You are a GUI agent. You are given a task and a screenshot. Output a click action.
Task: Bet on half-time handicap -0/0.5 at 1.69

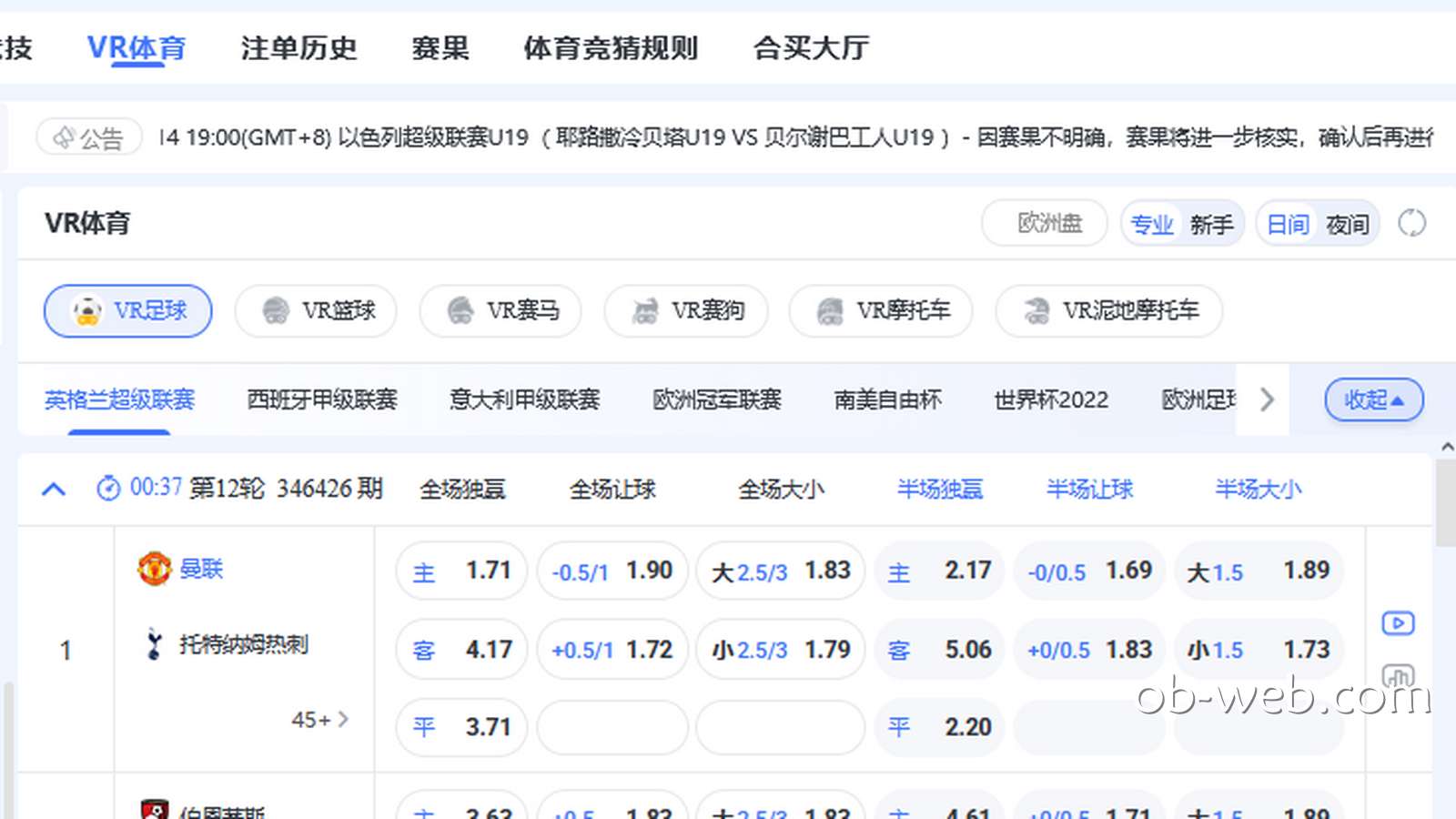pos(1089,571)
